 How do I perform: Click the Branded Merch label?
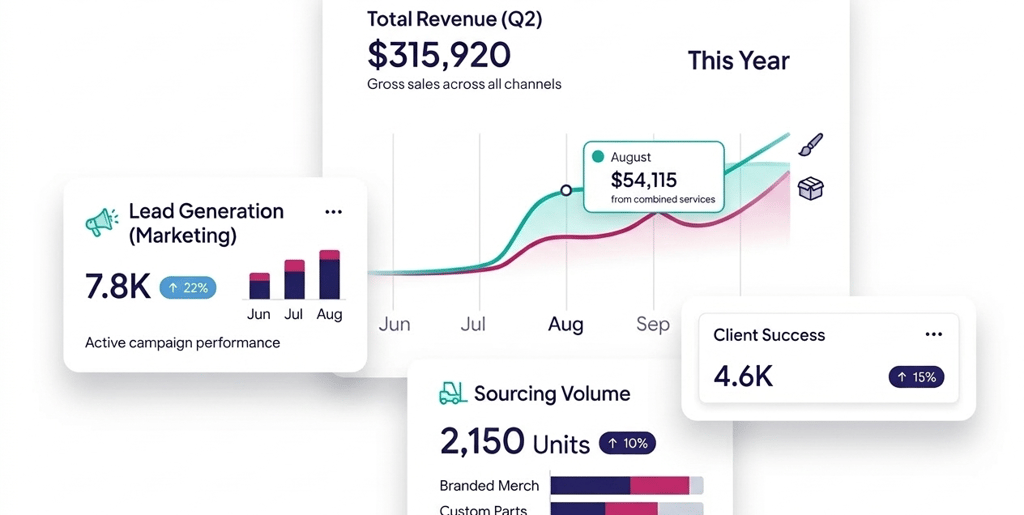pyautogui.click(x=489, y=486)
